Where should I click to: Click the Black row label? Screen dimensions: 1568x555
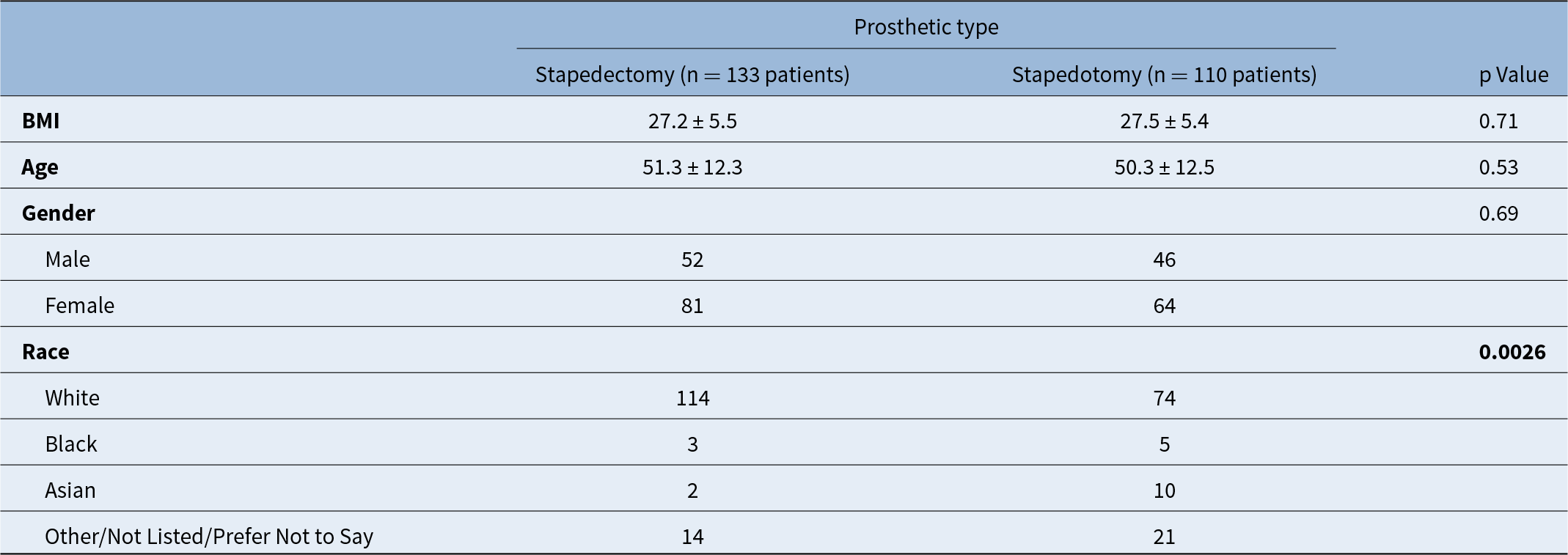(71, 444)
